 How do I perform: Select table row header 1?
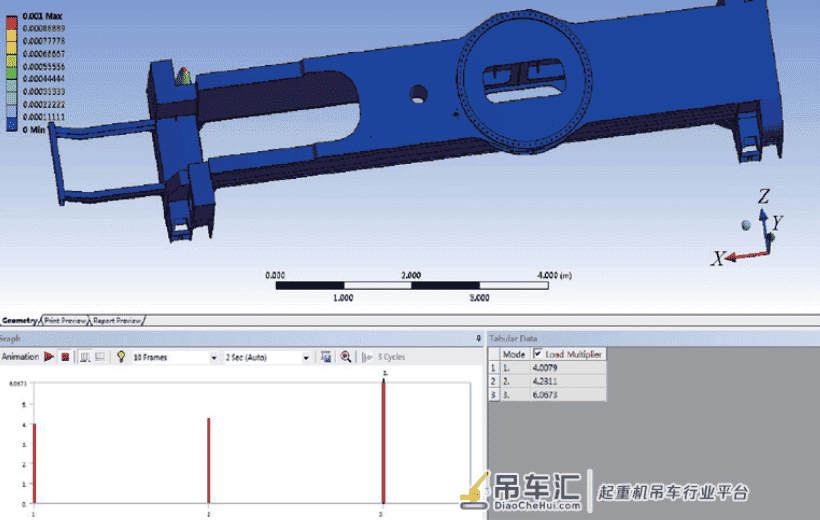click(x=493, y=368)
